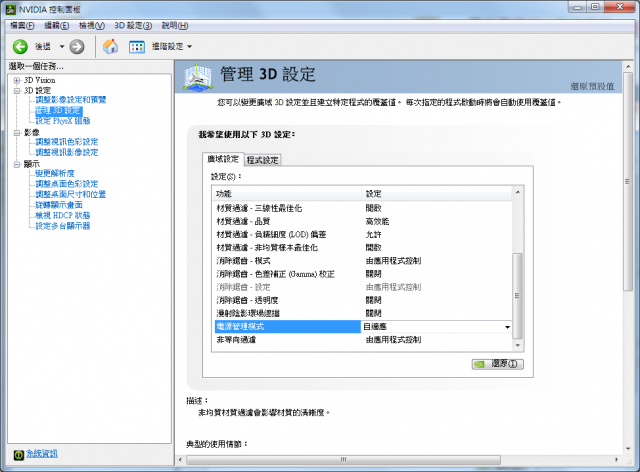Collapse the 3D 設定 tree node
Image resolution: width=640 pixels, height=472 pixels.
pyautogui.click(x=17, y=91)
